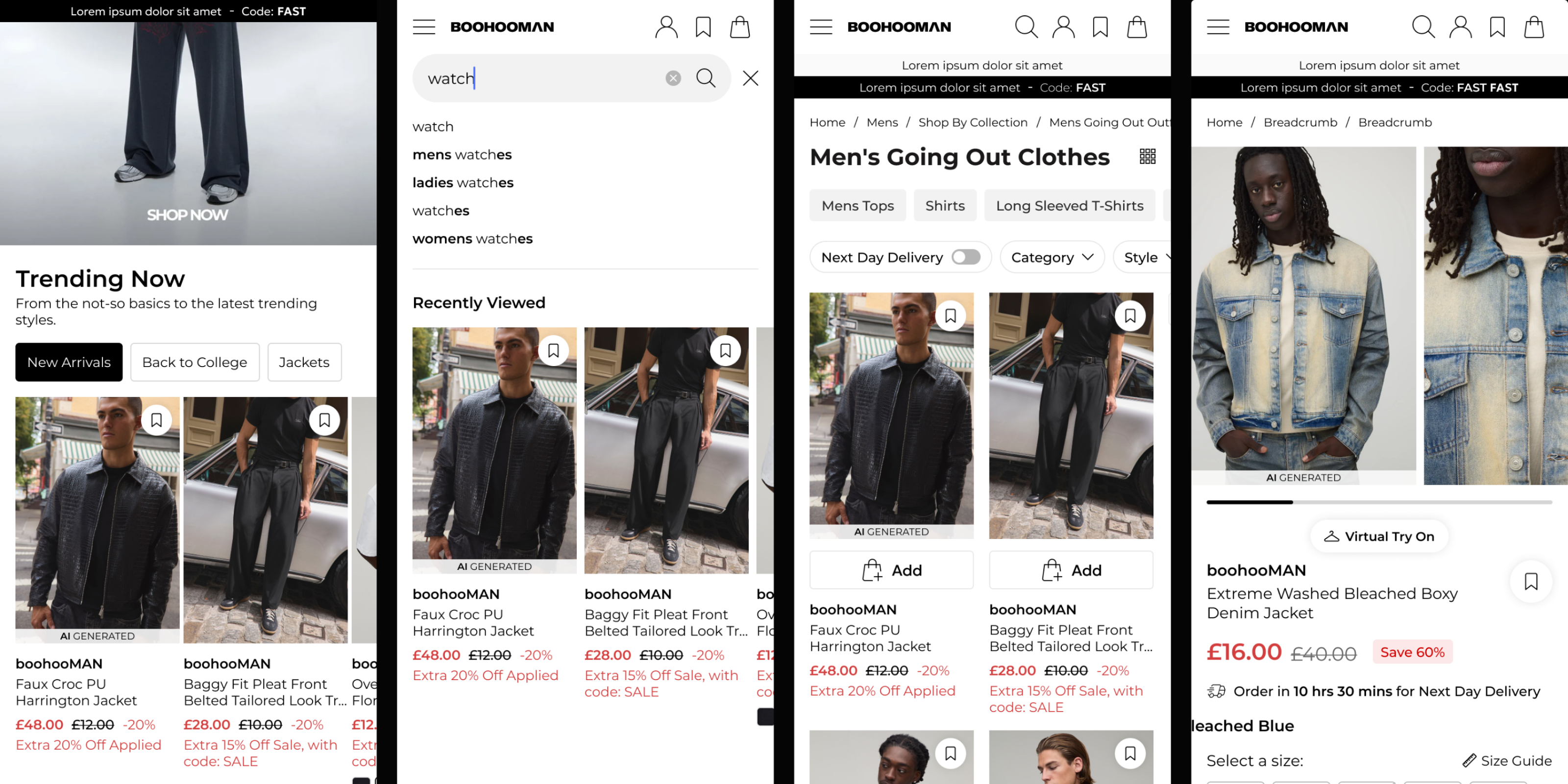Choose 'watch' search suggestion
The height and width of the screenshot is (784, 1568).
[433, 126]
